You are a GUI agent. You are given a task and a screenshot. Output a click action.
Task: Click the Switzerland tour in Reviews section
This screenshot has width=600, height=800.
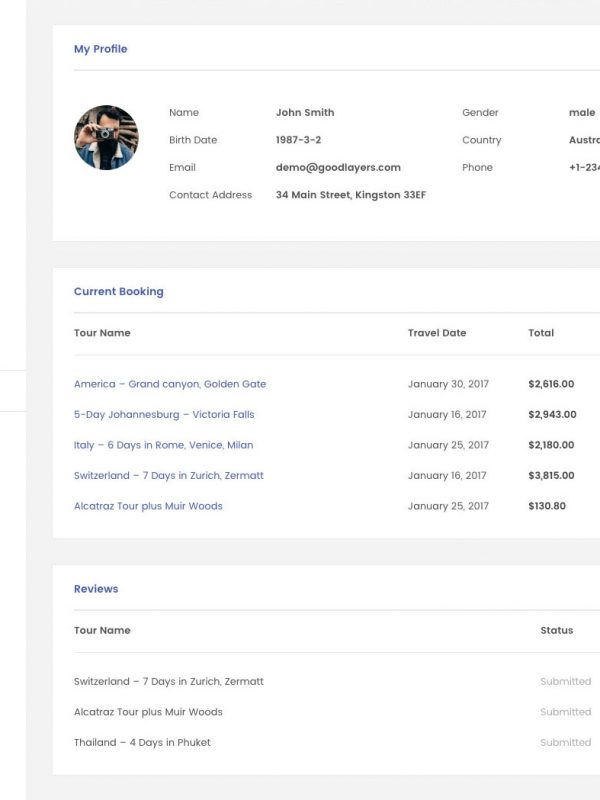coord(169,681)
